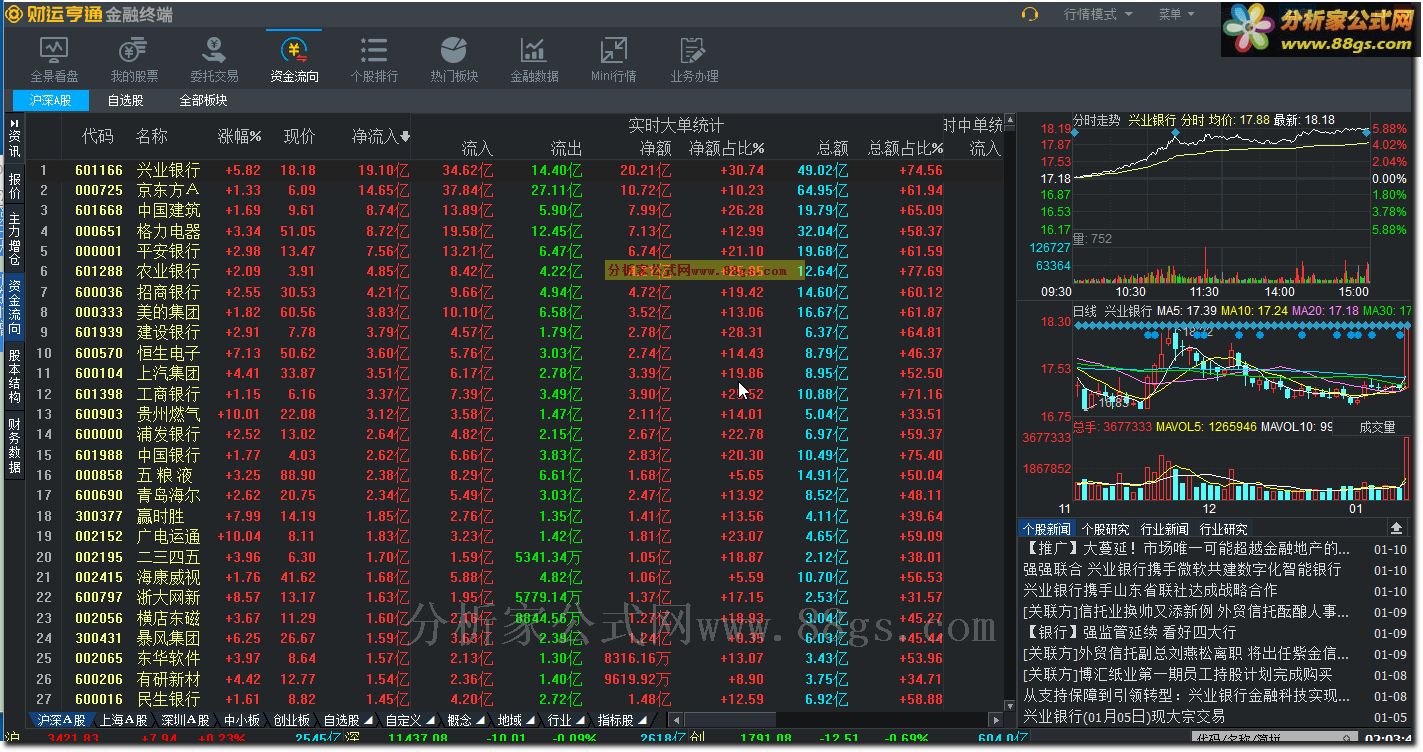Screen dimensions: 1423x752
Task: Open news 兴业银行(01月05日)现大宗交易
Action: [x=1123, y=716]
